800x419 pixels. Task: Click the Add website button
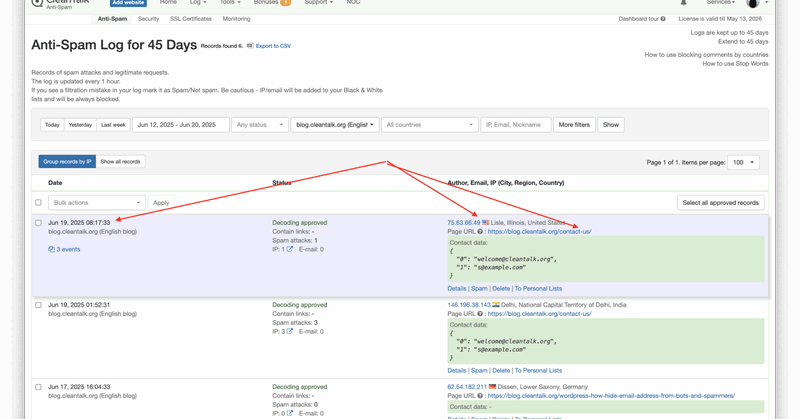pyautogui.click(x=128, y=3)
